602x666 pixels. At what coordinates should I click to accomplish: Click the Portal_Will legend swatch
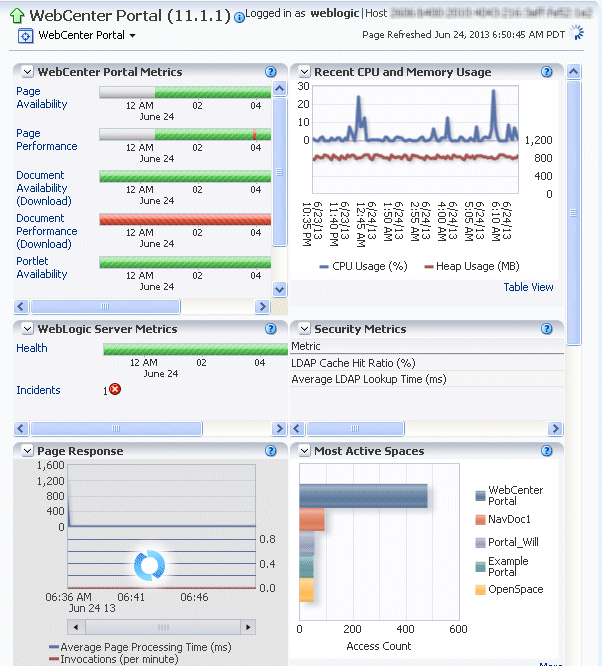pos(480,542)
